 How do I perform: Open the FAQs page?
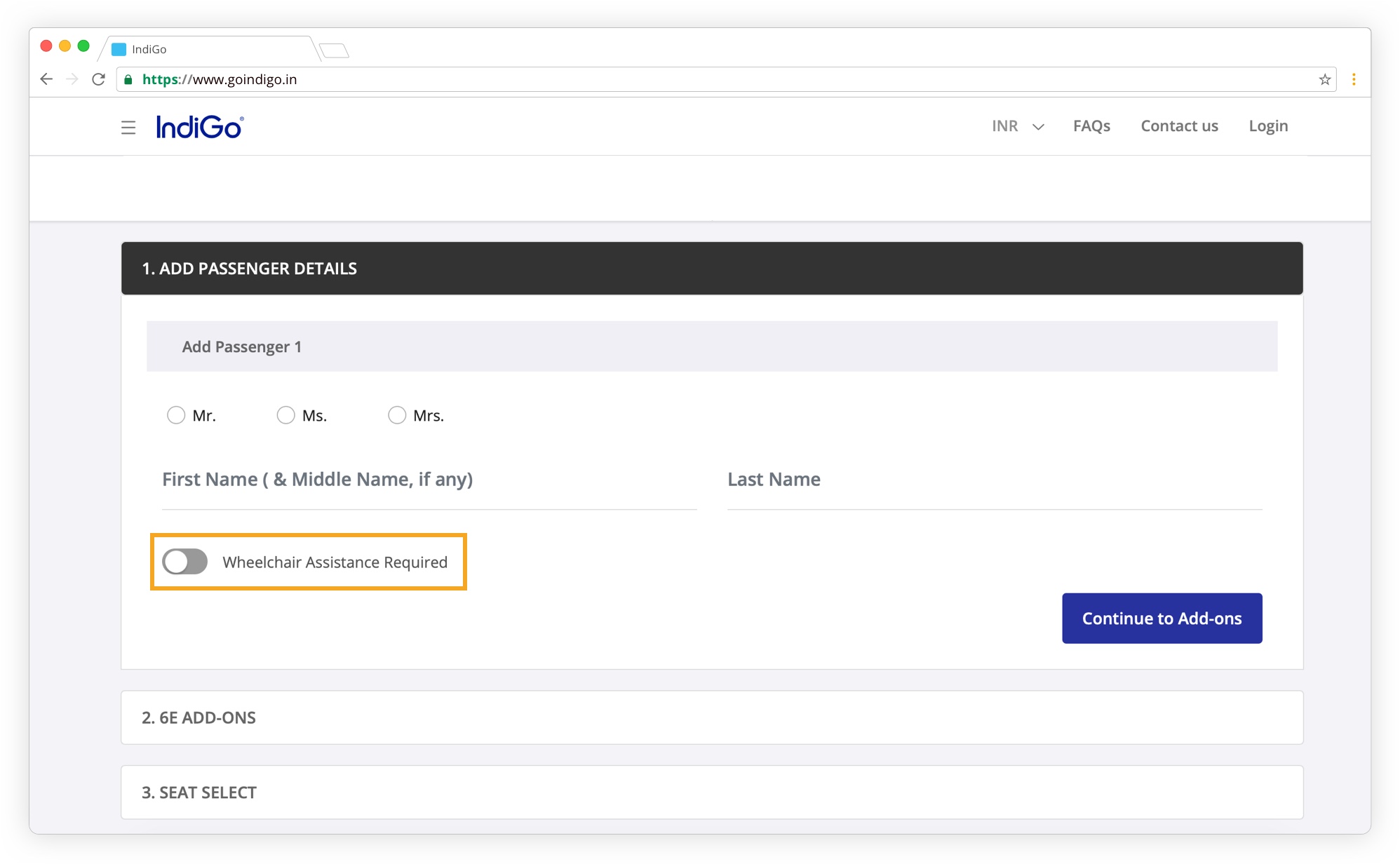pos(1091,126)
